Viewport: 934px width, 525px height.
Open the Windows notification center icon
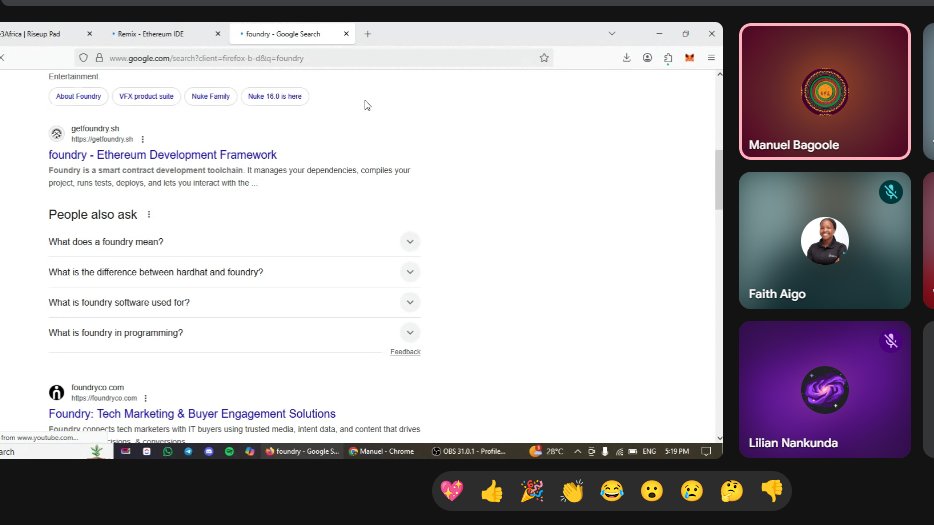pos(706,452)
